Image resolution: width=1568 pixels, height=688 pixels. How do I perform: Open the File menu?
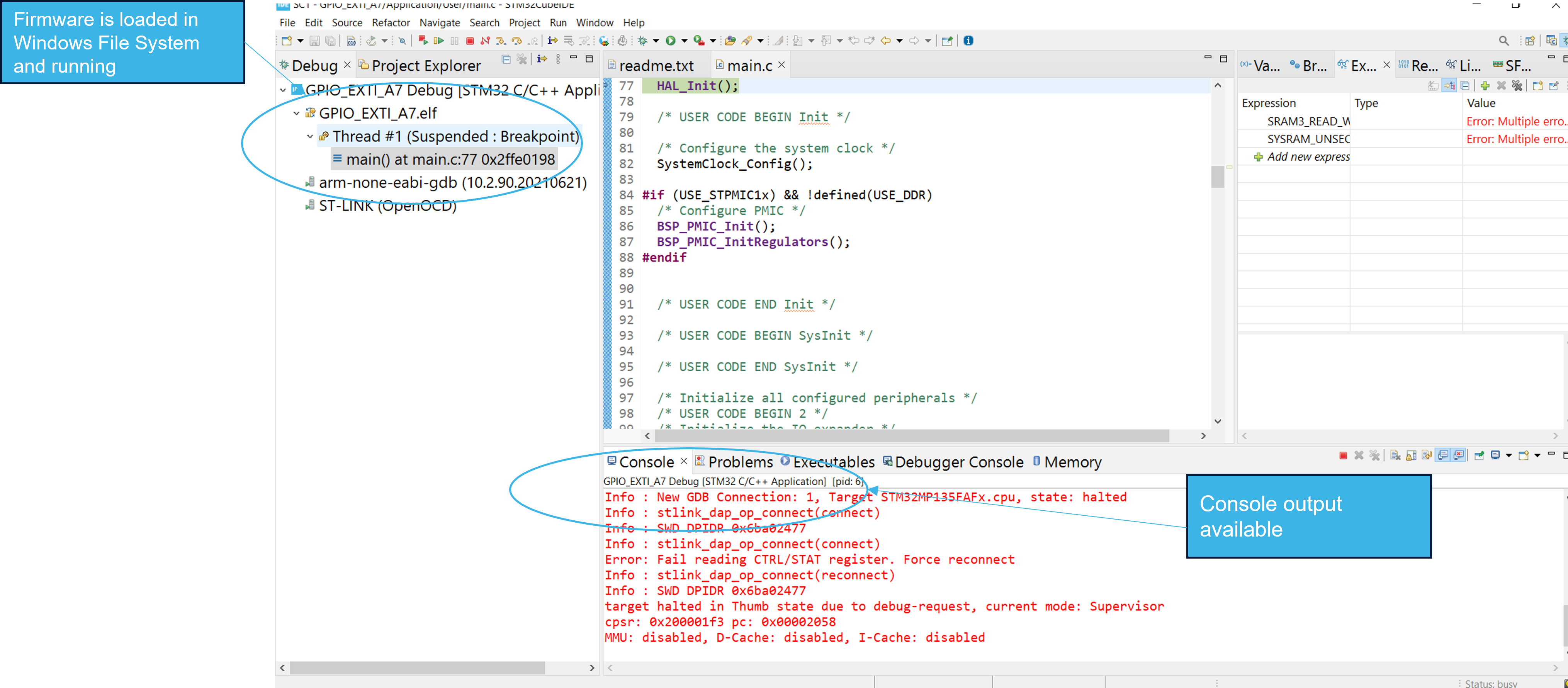(x=287, y=22)
